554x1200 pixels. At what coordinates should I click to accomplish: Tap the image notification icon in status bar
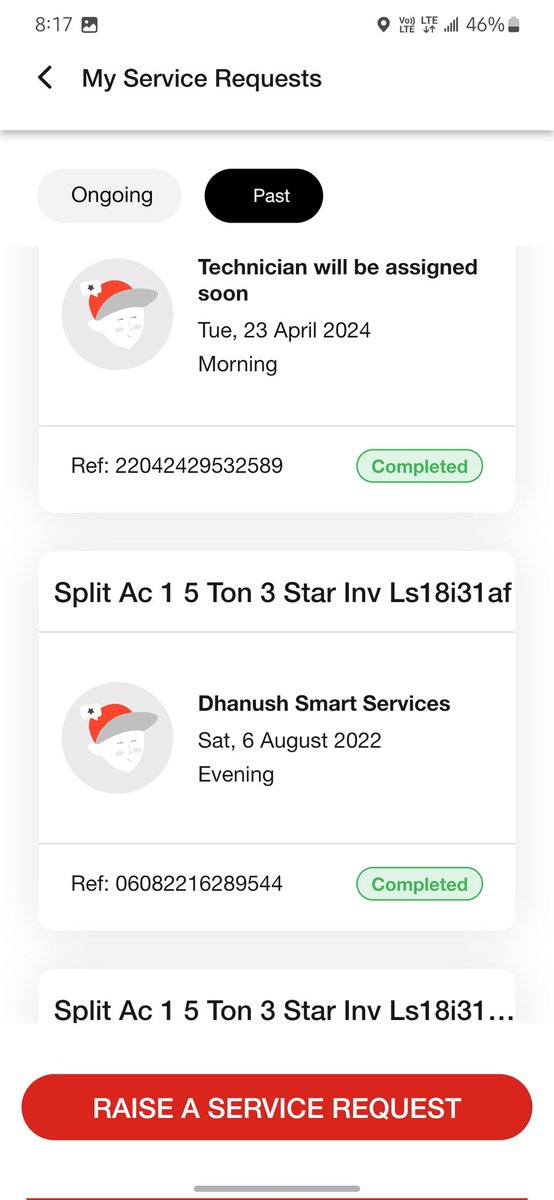click(x=89, y=25)
